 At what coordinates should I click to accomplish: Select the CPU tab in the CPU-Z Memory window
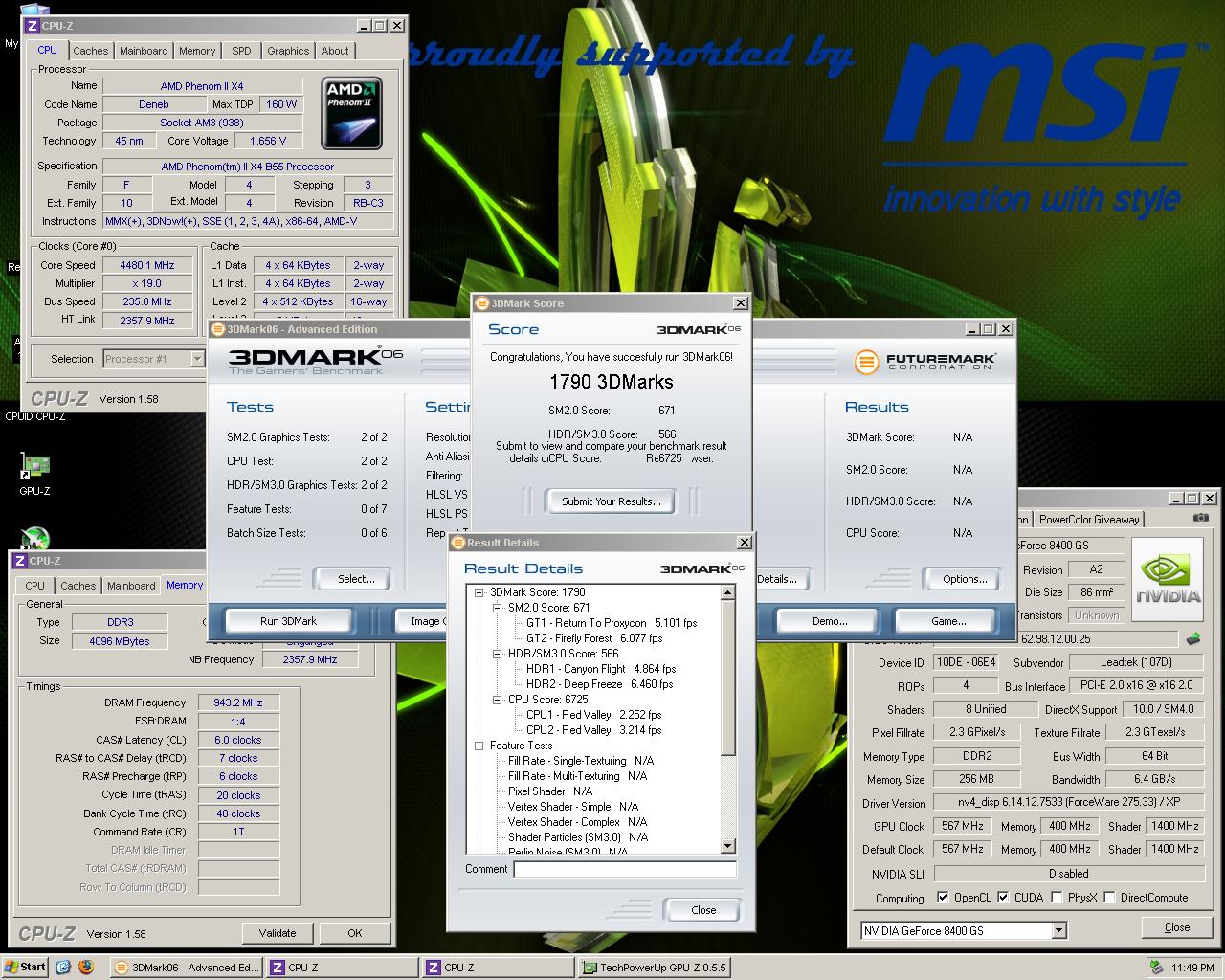[x=35, y=586]
